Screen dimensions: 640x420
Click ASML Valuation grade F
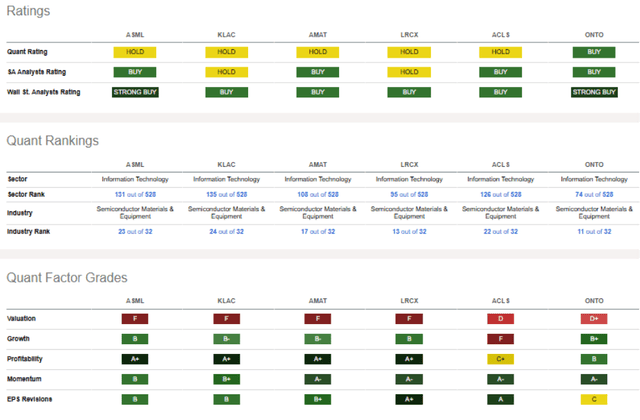click(135, 319)
